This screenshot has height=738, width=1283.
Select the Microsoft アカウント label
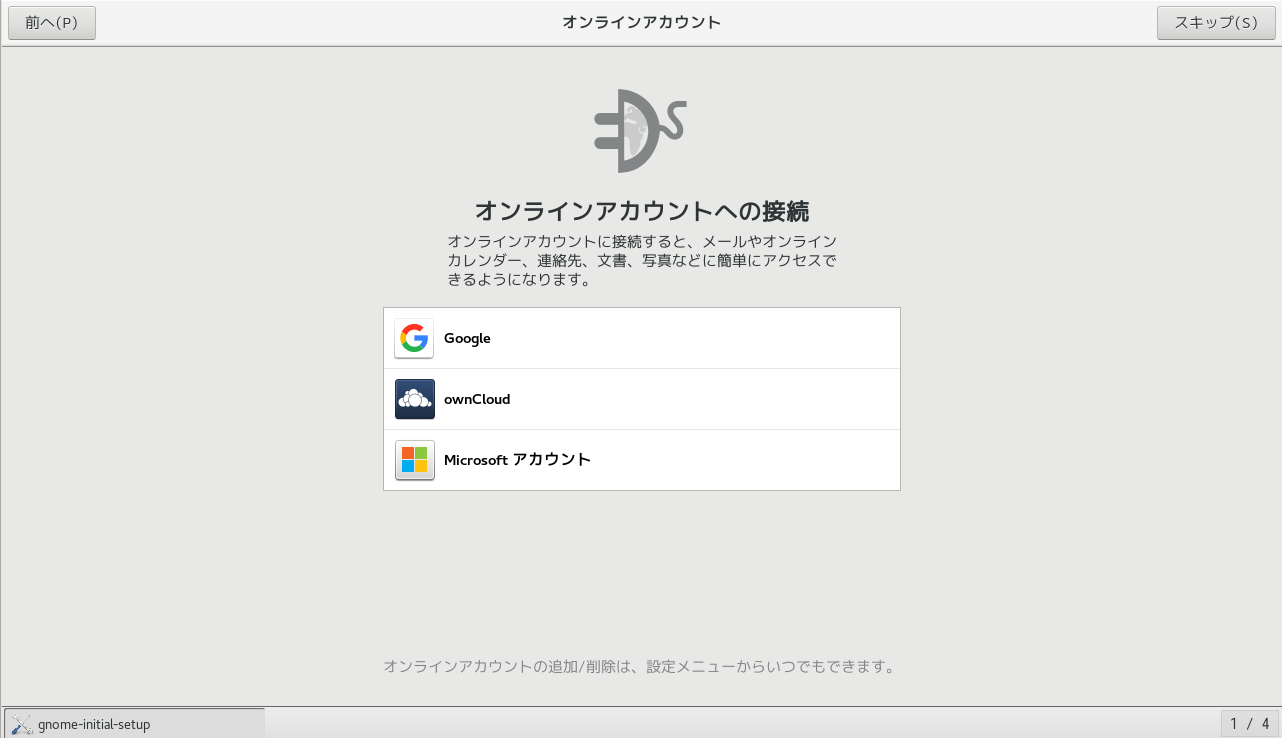[x=517, y=460]
